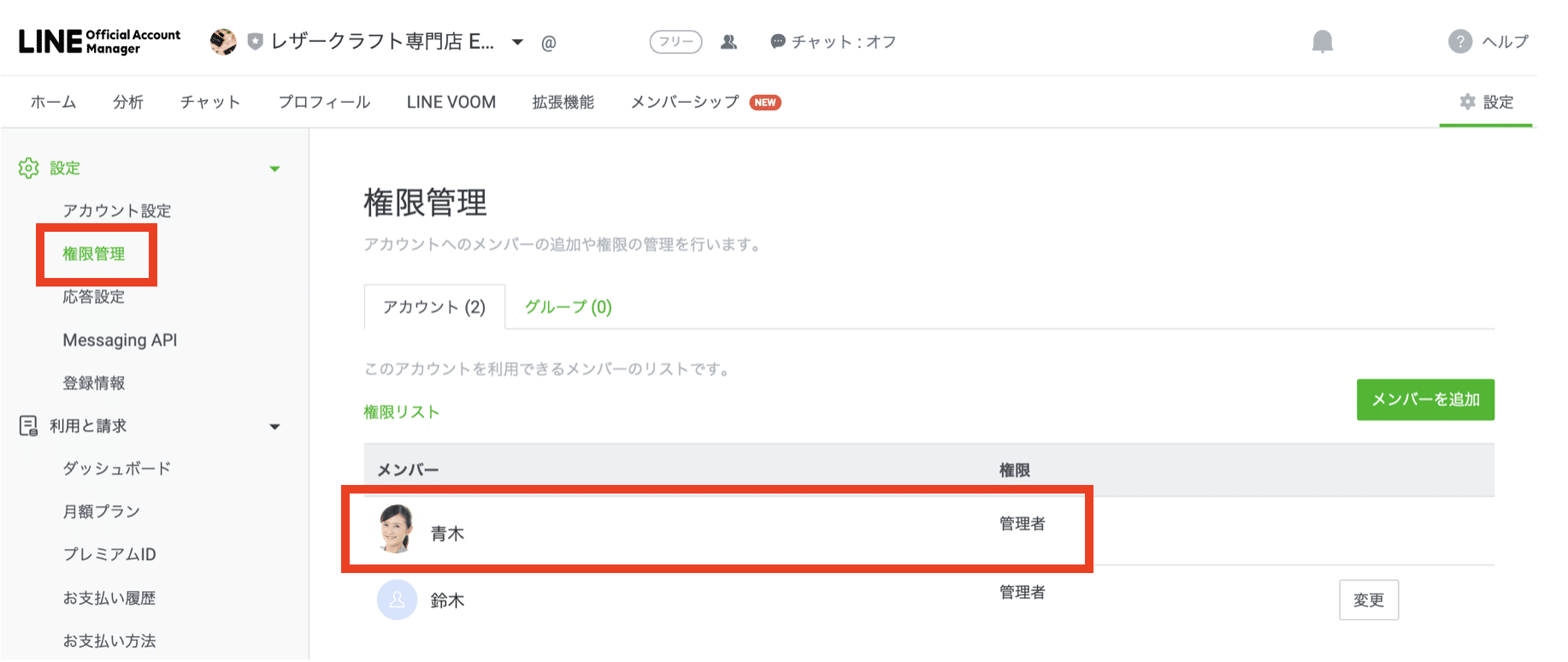
Task: Click the verified badge next to account name
Action: 254,40
